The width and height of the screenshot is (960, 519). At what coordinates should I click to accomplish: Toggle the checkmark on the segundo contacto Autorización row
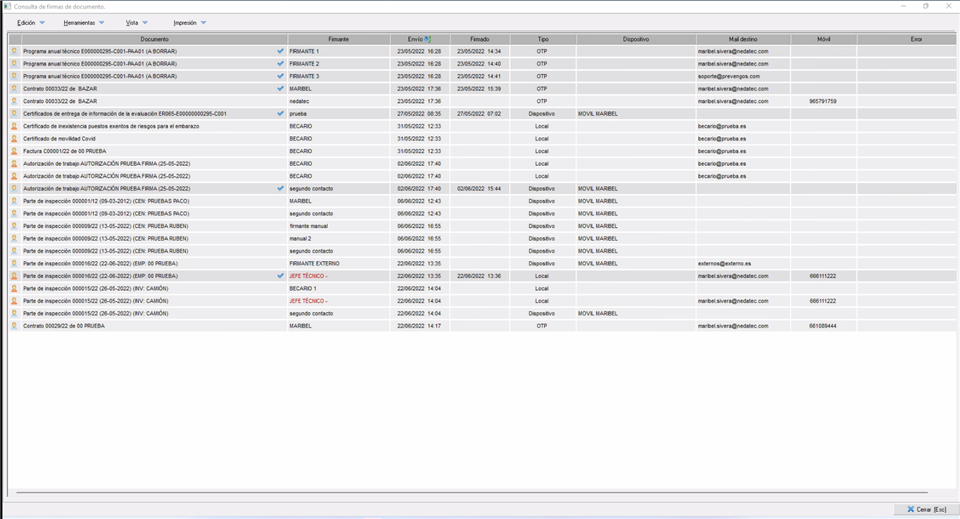point(280,189)
